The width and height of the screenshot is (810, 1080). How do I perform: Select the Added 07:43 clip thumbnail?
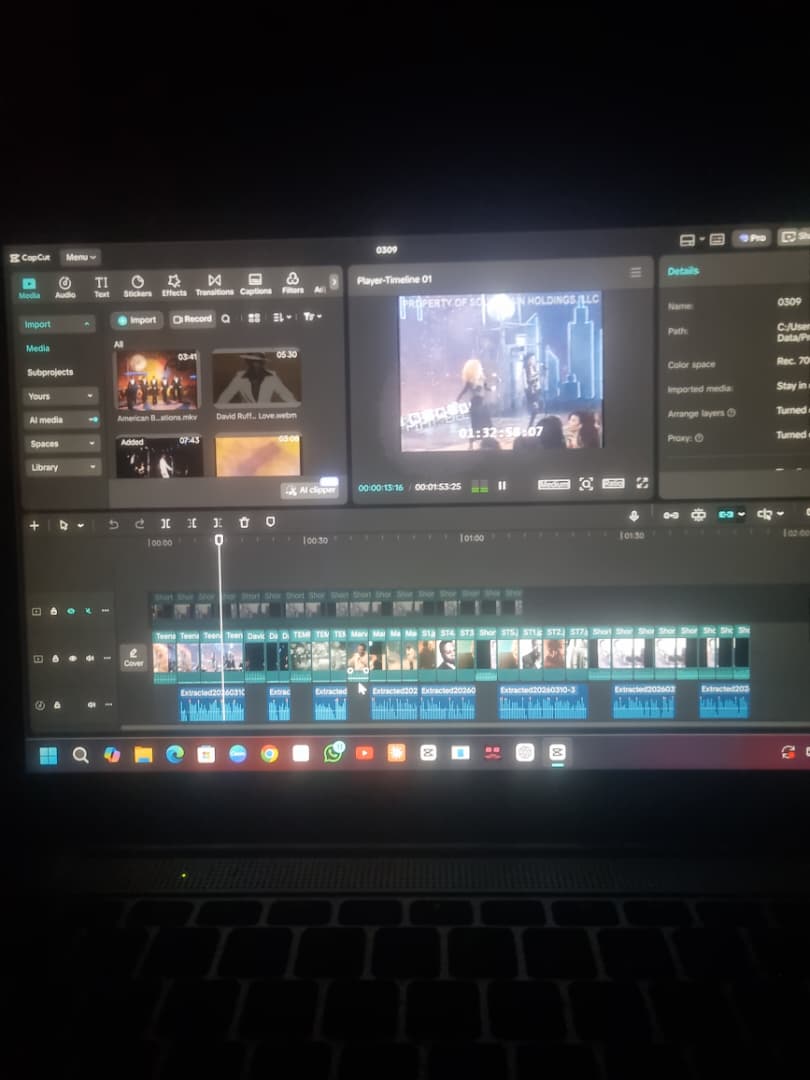coord(159,457)
